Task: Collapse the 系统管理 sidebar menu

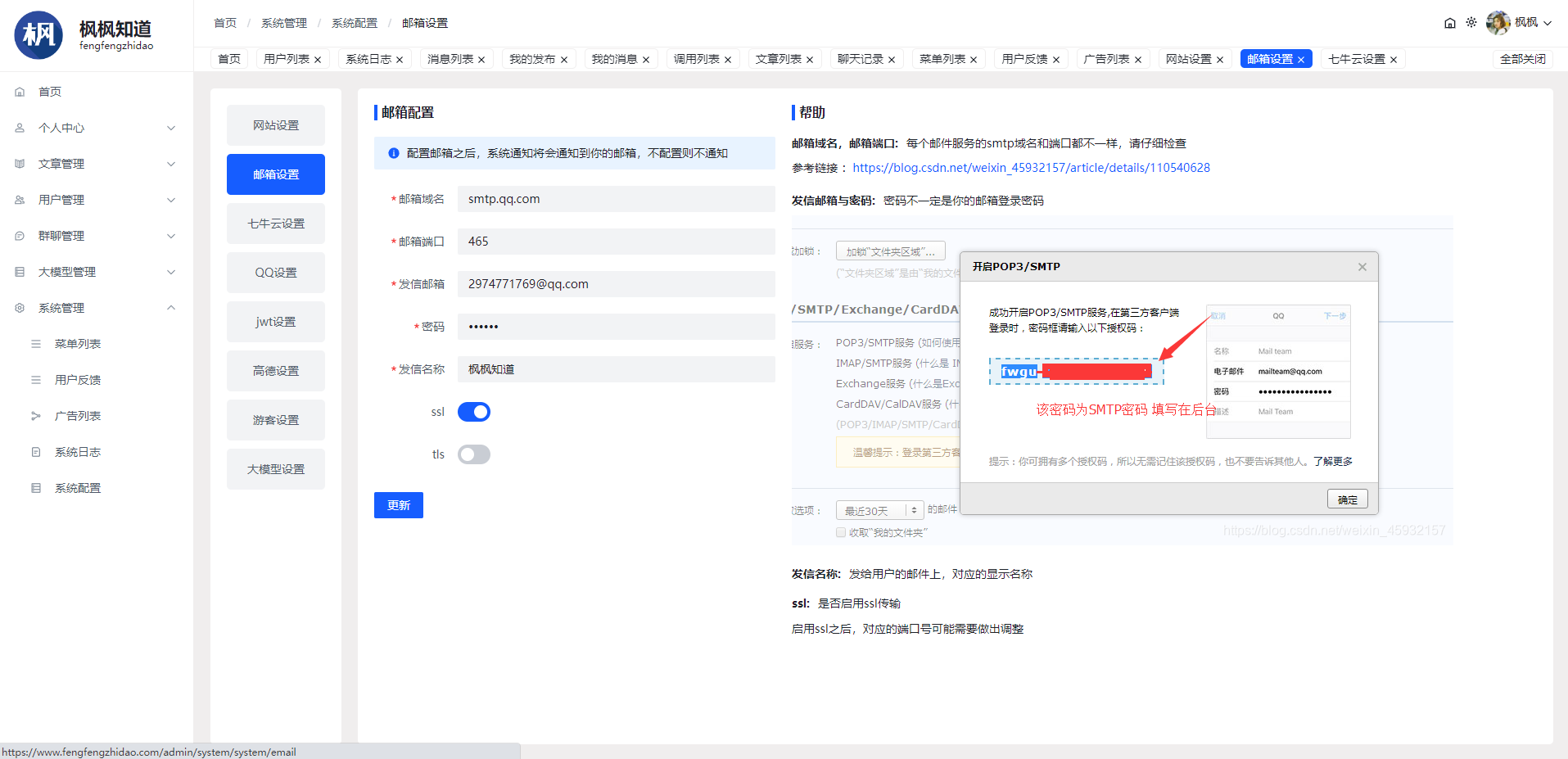Action: 96,308
